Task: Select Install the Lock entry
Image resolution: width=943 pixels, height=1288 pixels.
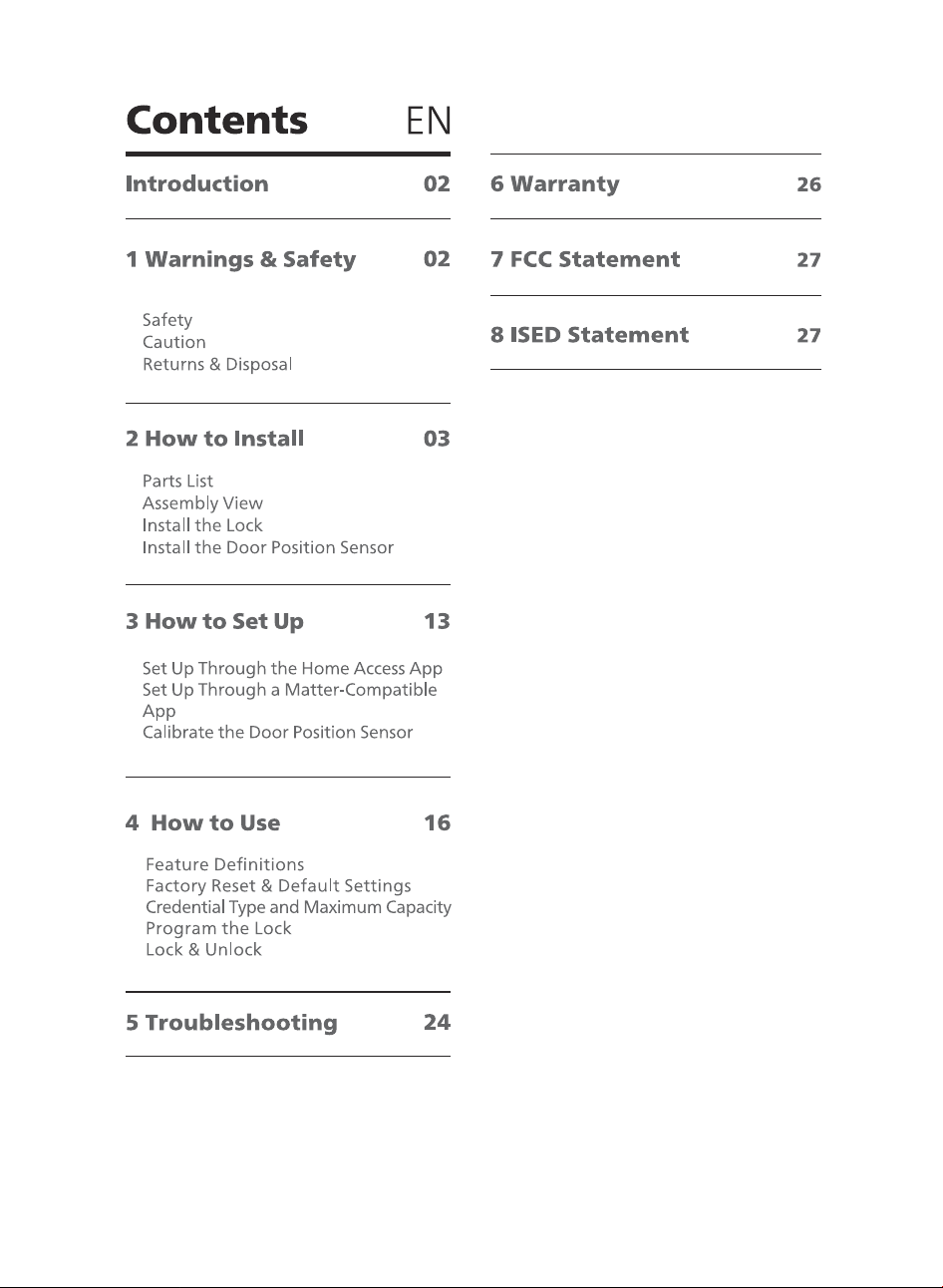Action: pyautogui.click(x=202, y=525)
